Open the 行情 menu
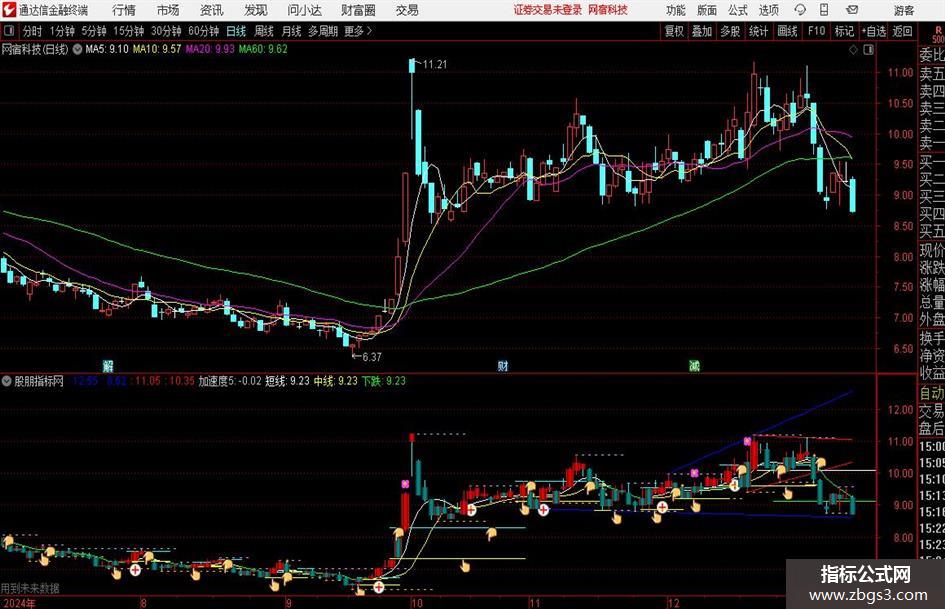This screenshot has width=945, height=609. [124, 10]
